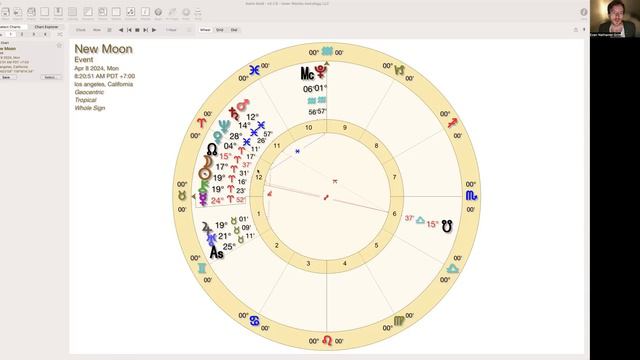Image resolution: width=640 pixels, height=360 pixels.
Task: Click the blue Scorpio glyph on the outer ring
Action: (x=471, y=196)
